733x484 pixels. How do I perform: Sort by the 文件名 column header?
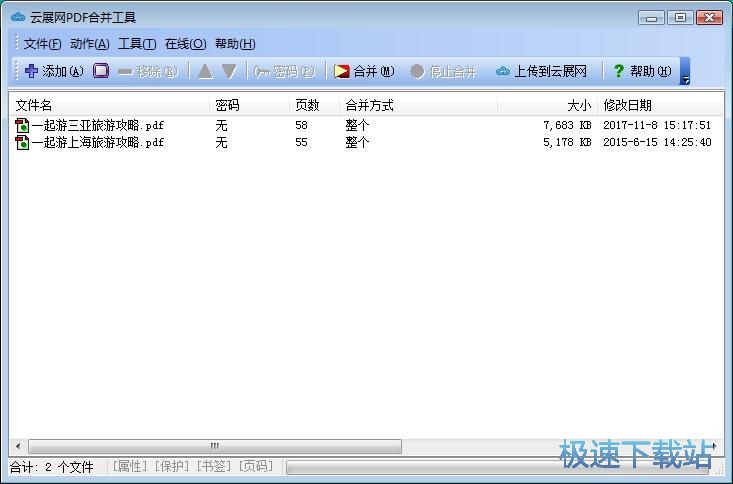coord(109,105)
